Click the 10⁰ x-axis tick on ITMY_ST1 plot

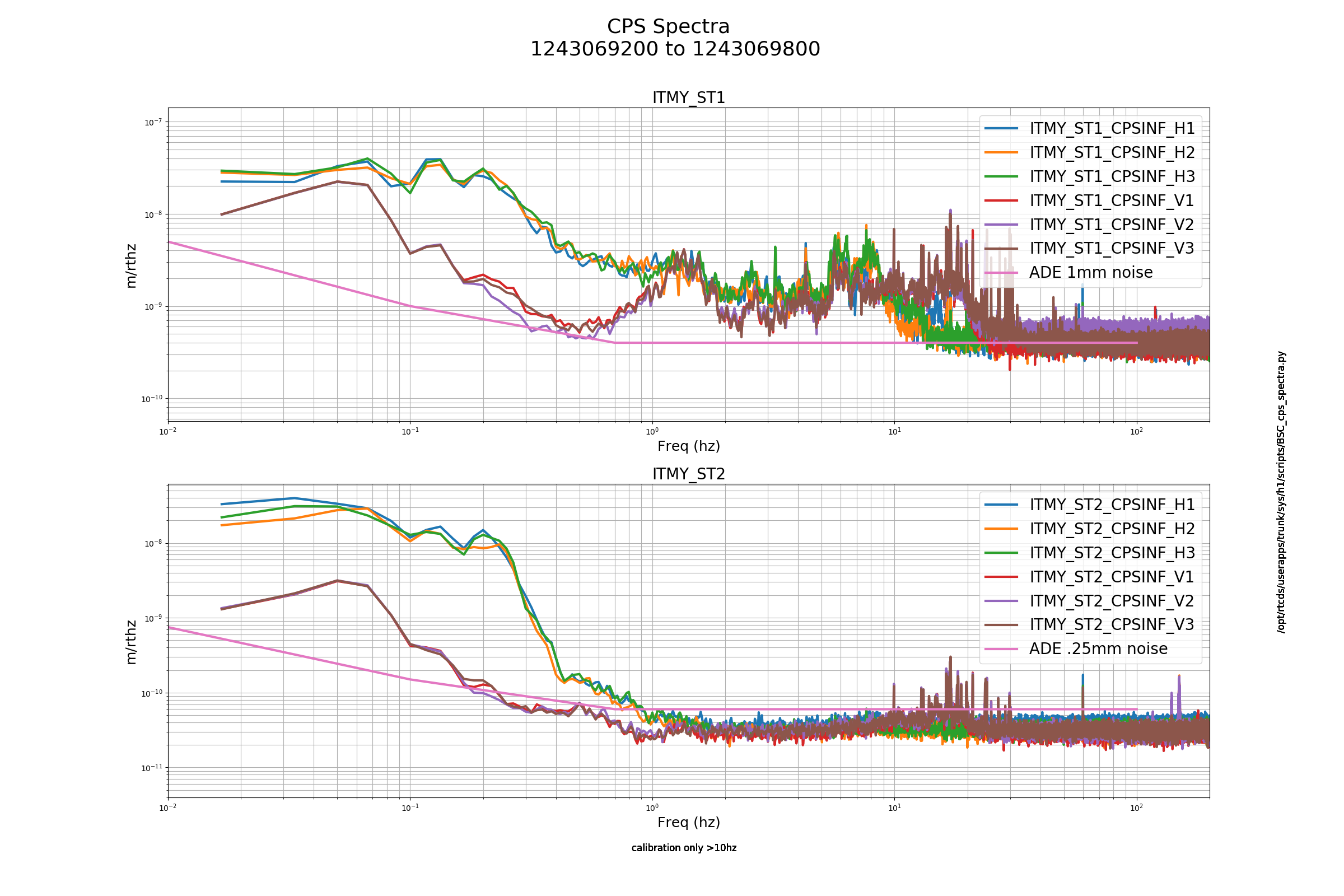[x=652, y=431]
